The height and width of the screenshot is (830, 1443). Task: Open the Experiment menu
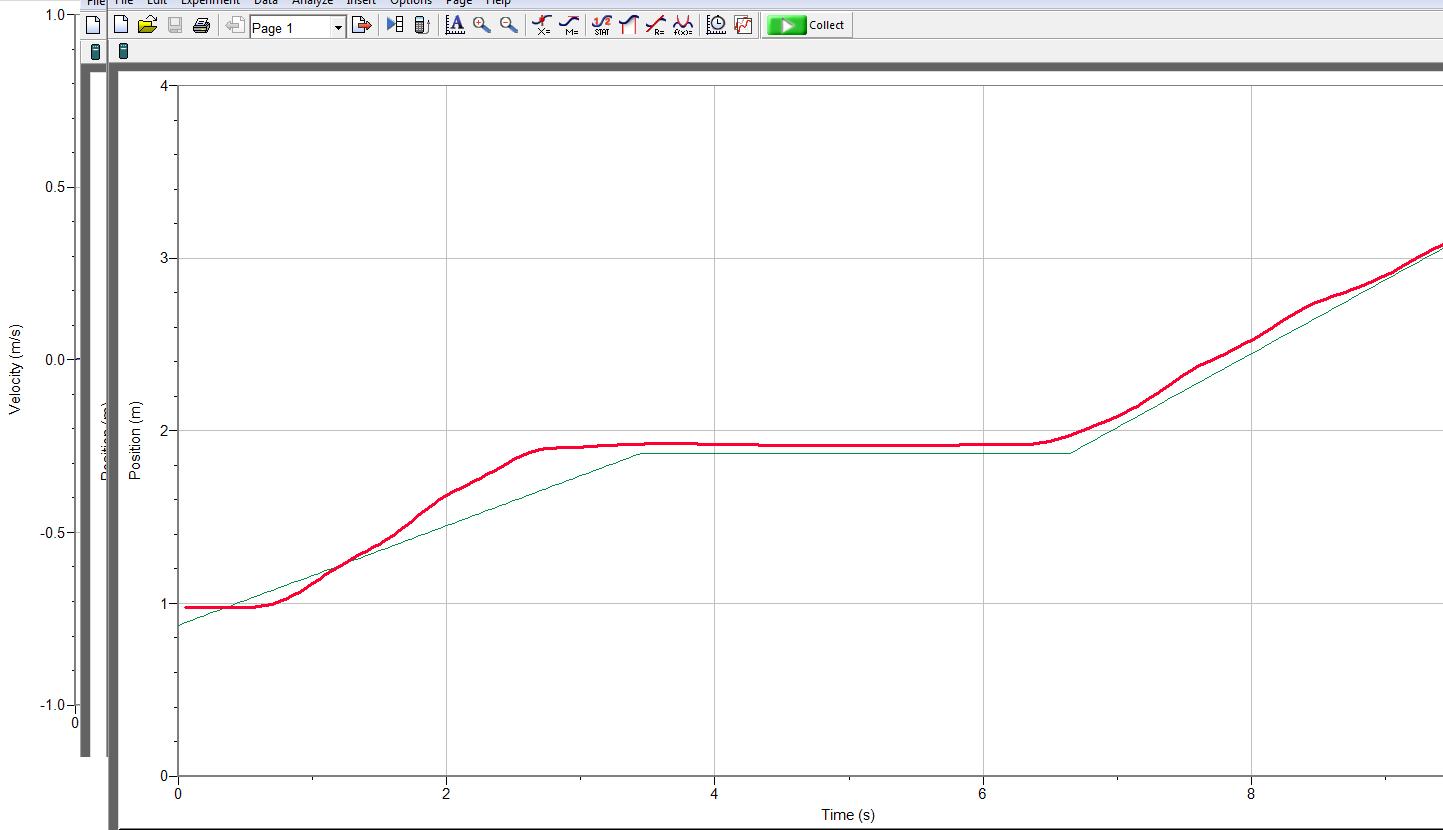[209, 3]
